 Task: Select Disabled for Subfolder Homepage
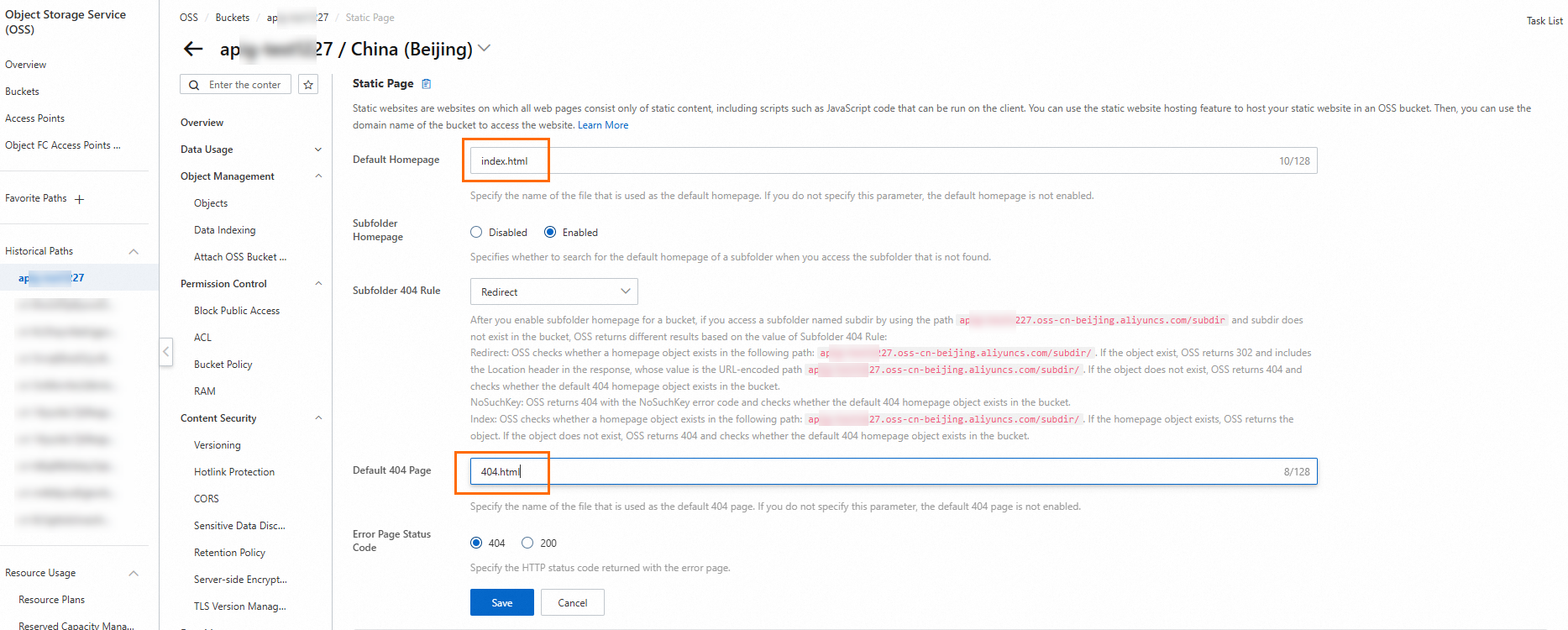tap(476, 232)
